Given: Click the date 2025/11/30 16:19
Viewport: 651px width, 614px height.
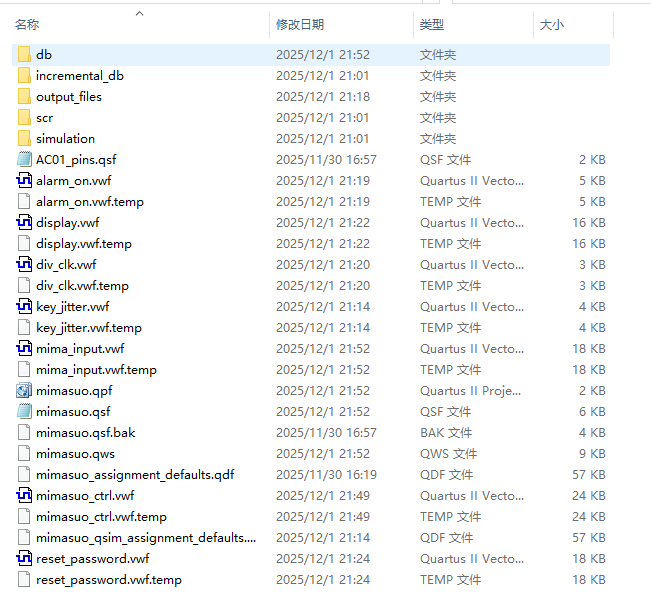Looking at the screenshot, I should click(326, 475).
